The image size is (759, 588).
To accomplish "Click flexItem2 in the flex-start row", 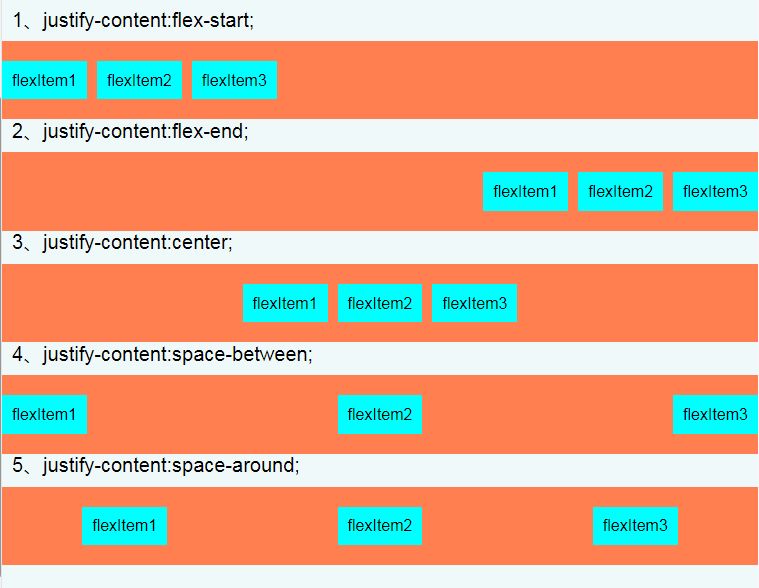I will [x=139, y=80].
